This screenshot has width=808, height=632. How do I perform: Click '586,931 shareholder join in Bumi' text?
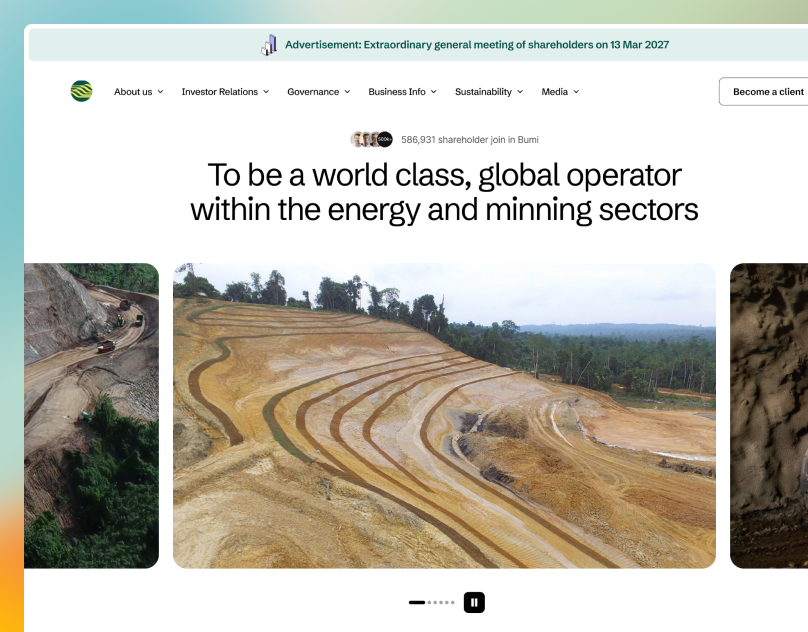point(469,140)
